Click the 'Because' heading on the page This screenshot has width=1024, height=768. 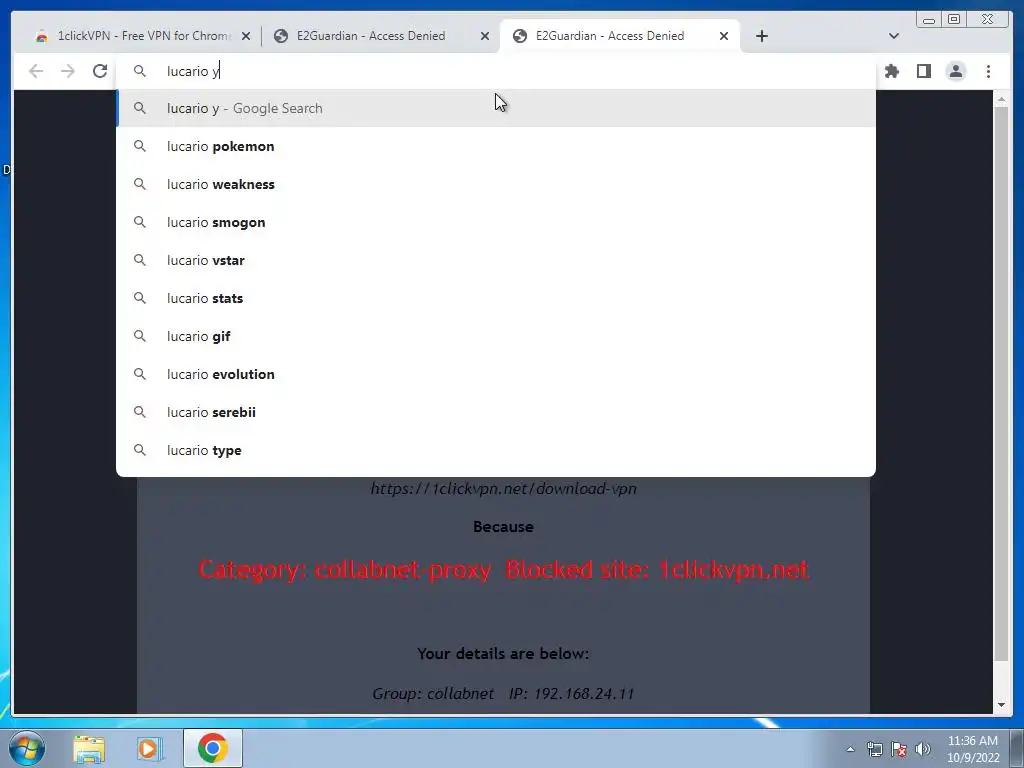coord(503,526)
